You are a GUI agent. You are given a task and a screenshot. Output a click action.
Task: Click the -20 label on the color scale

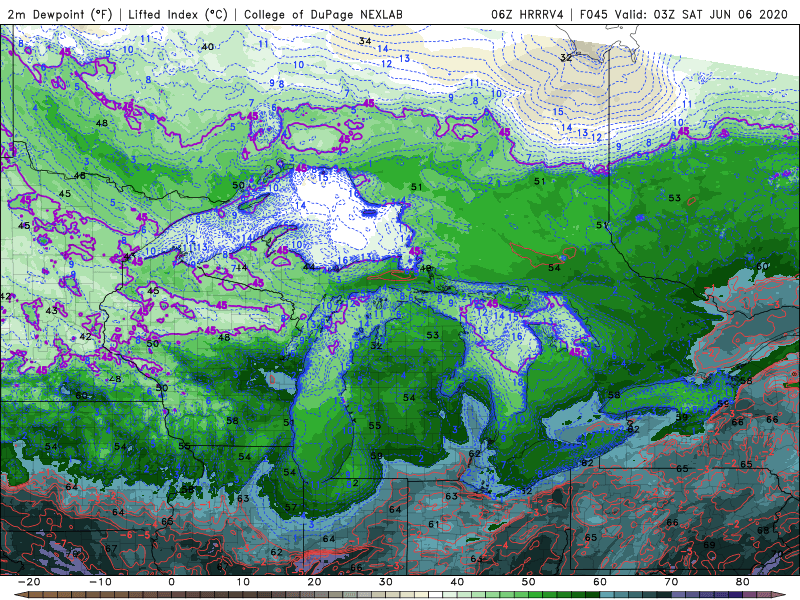point(29,582)
